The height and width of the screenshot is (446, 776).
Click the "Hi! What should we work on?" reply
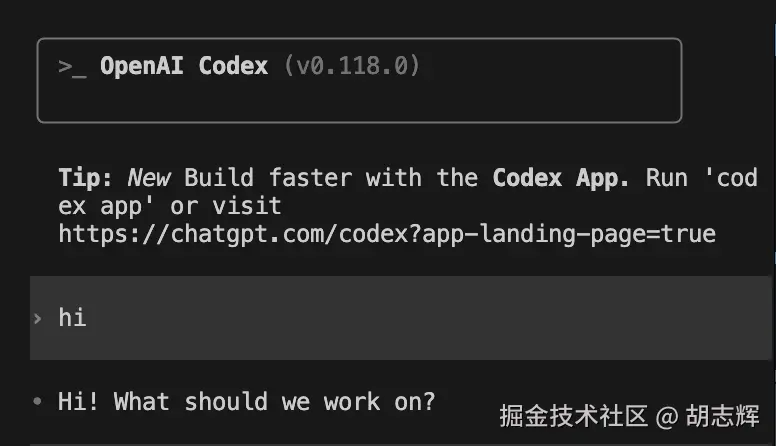(x=246, y=402)
